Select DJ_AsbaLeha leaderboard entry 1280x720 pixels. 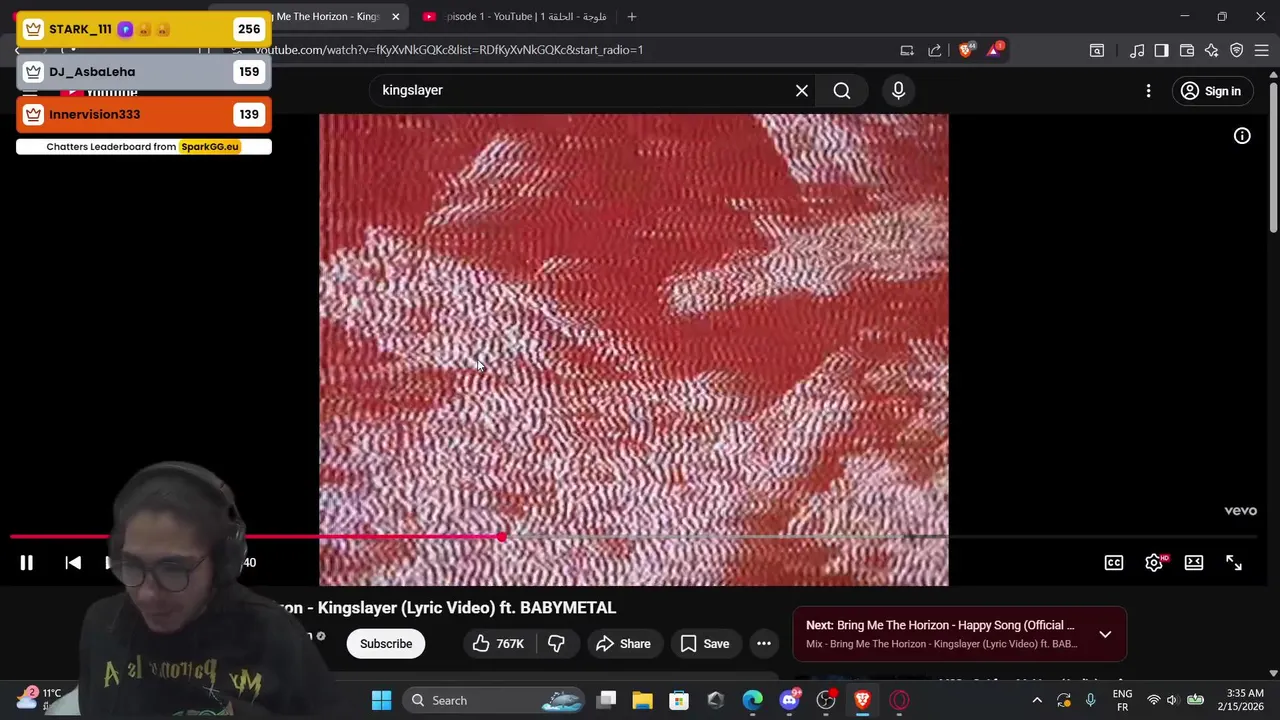[143, 72]
